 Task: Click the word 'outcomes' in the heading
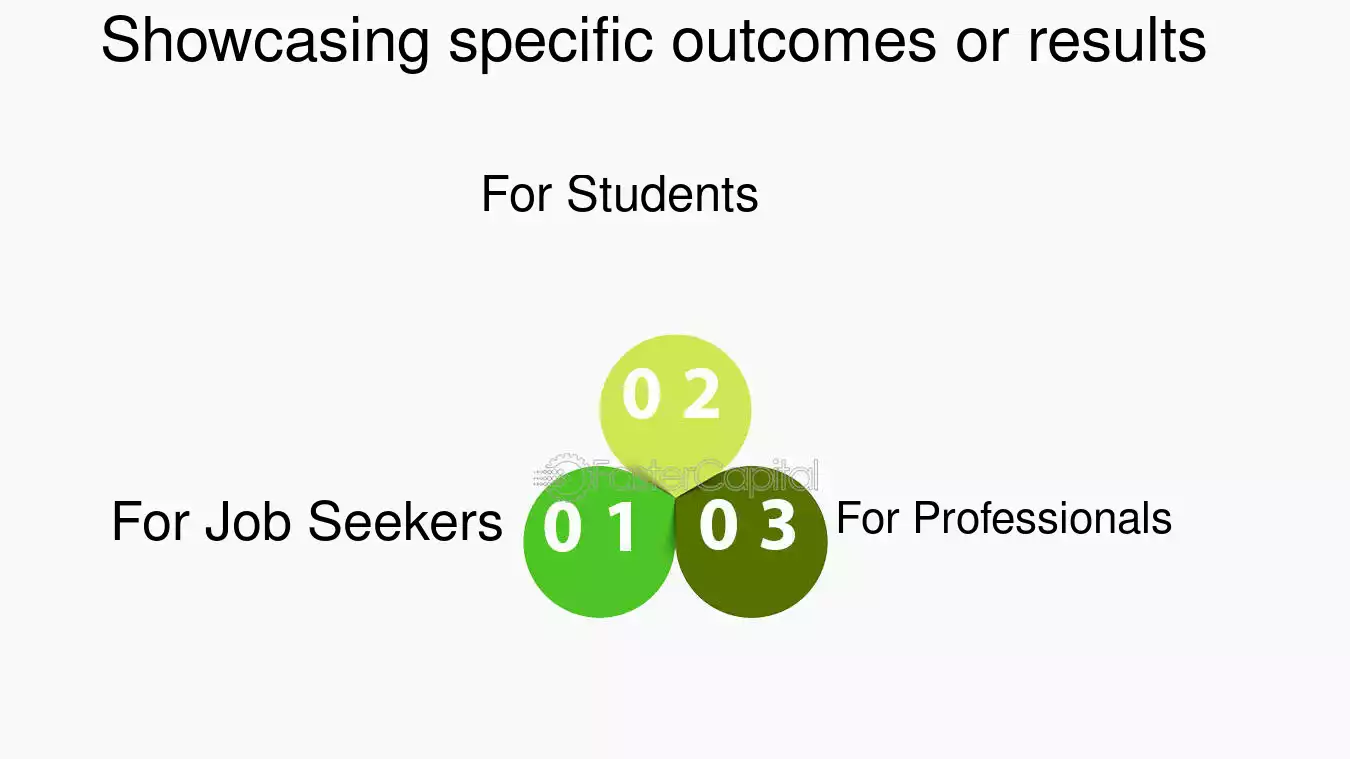[x=804, y=42]
